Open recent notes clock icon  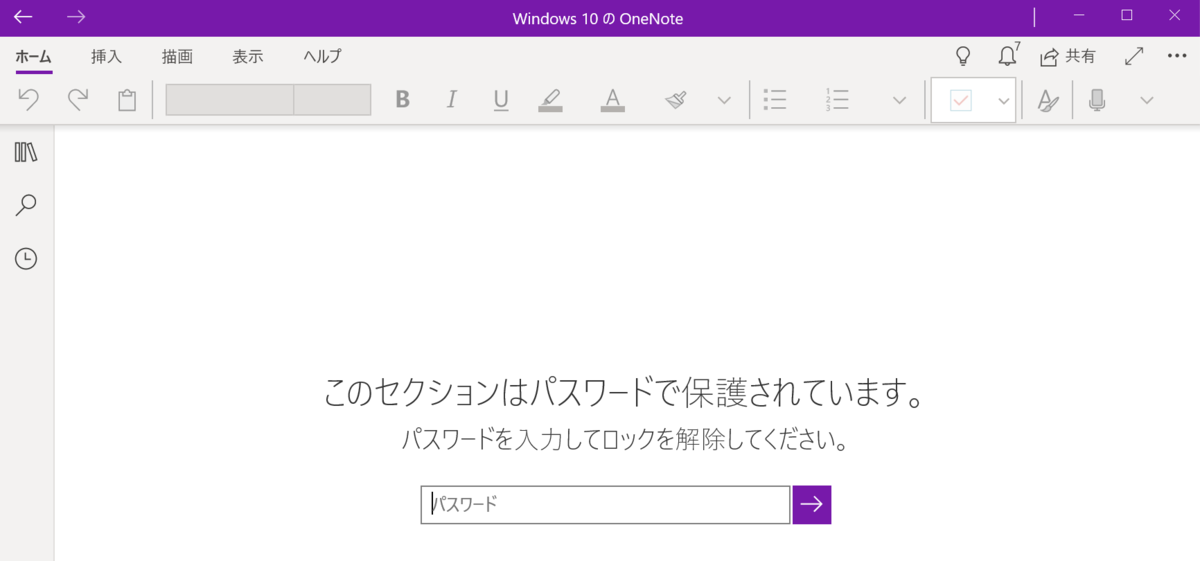point(26,259)
